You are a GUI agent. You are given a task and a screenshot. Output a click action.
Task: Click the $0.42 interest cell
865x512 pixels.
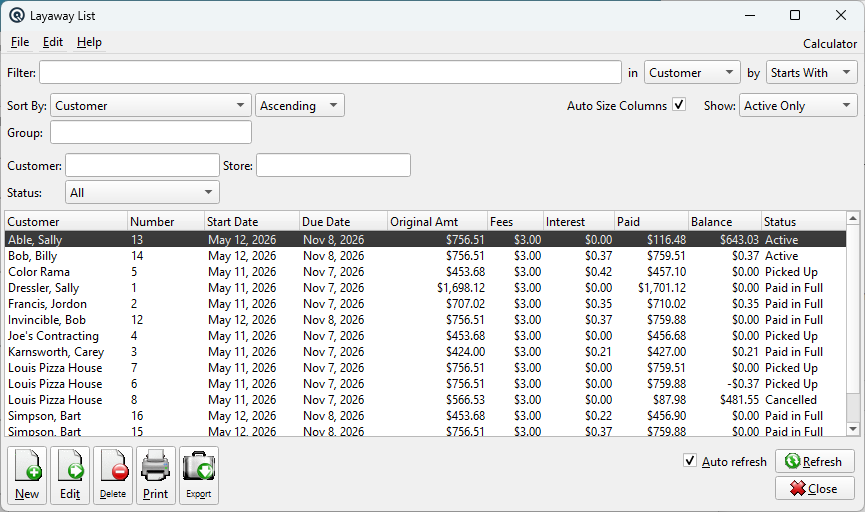(599, 271)
